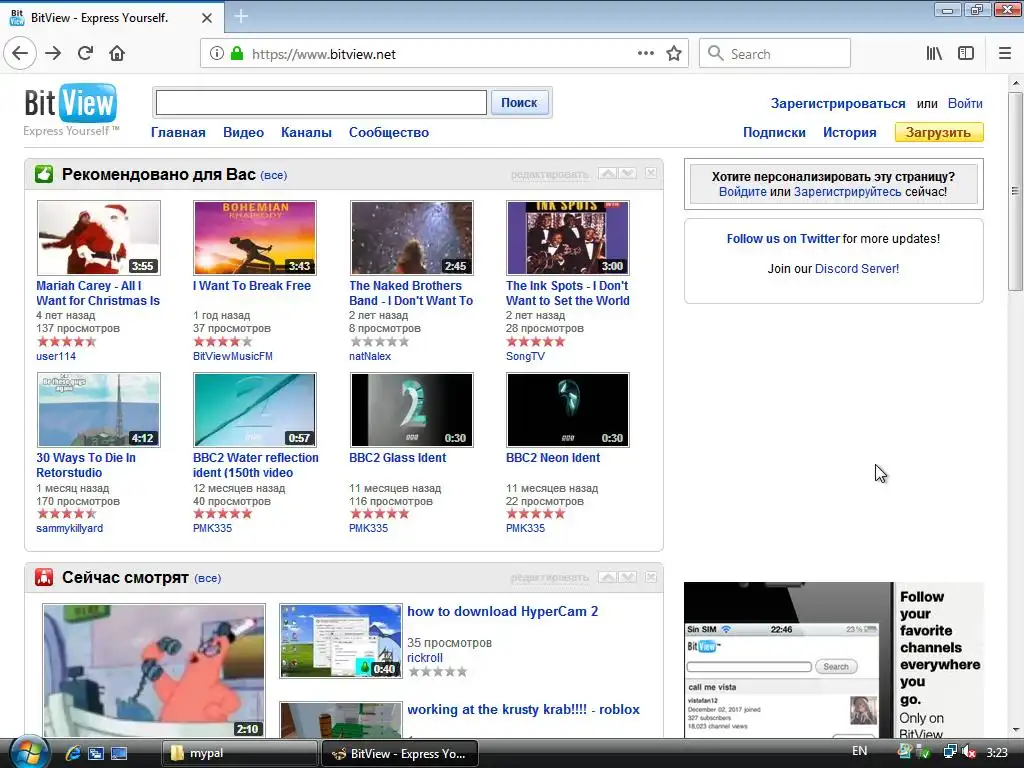
Task: Reload the page with the refresh icon
Action: tap(86, 54)
